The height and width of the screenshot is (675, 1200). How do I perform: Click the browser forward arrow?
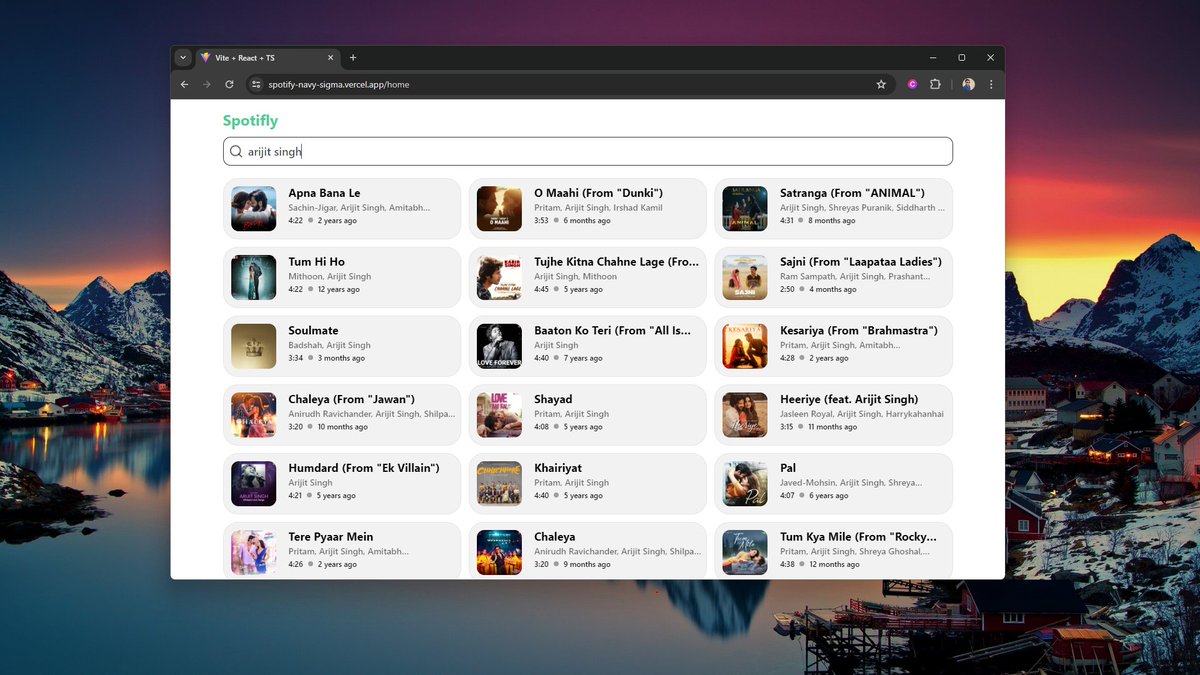(207, 85)
